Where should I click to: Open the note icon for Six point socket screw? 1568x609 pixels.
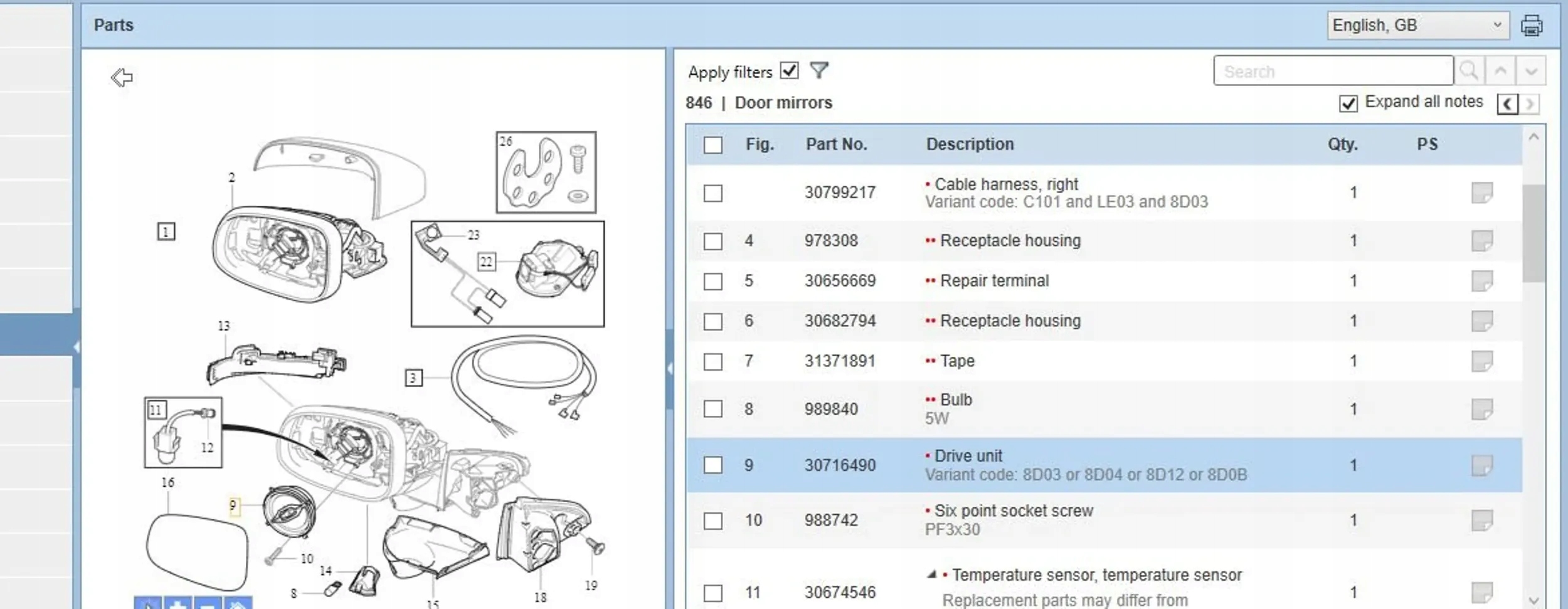(1482, 520)
